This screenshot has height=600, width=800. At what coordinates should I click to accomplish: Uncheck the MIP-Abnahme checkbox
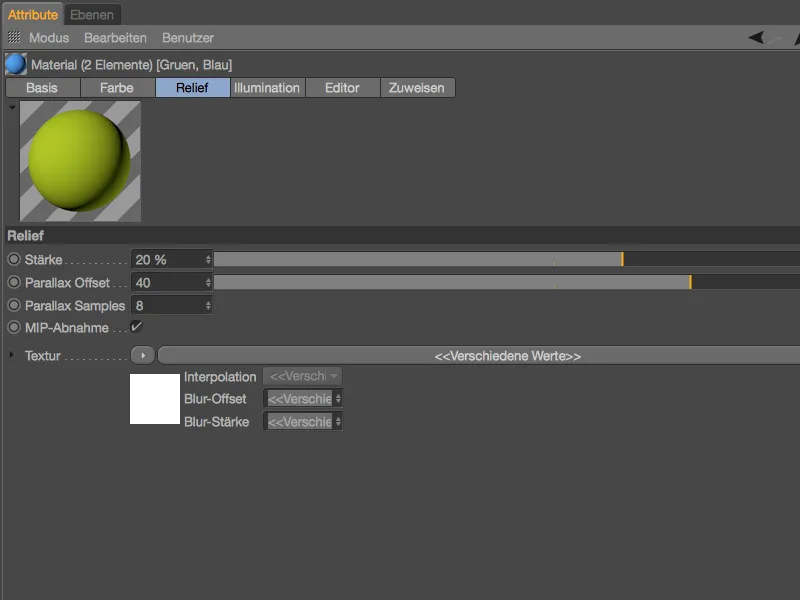(x=136, y=327)
